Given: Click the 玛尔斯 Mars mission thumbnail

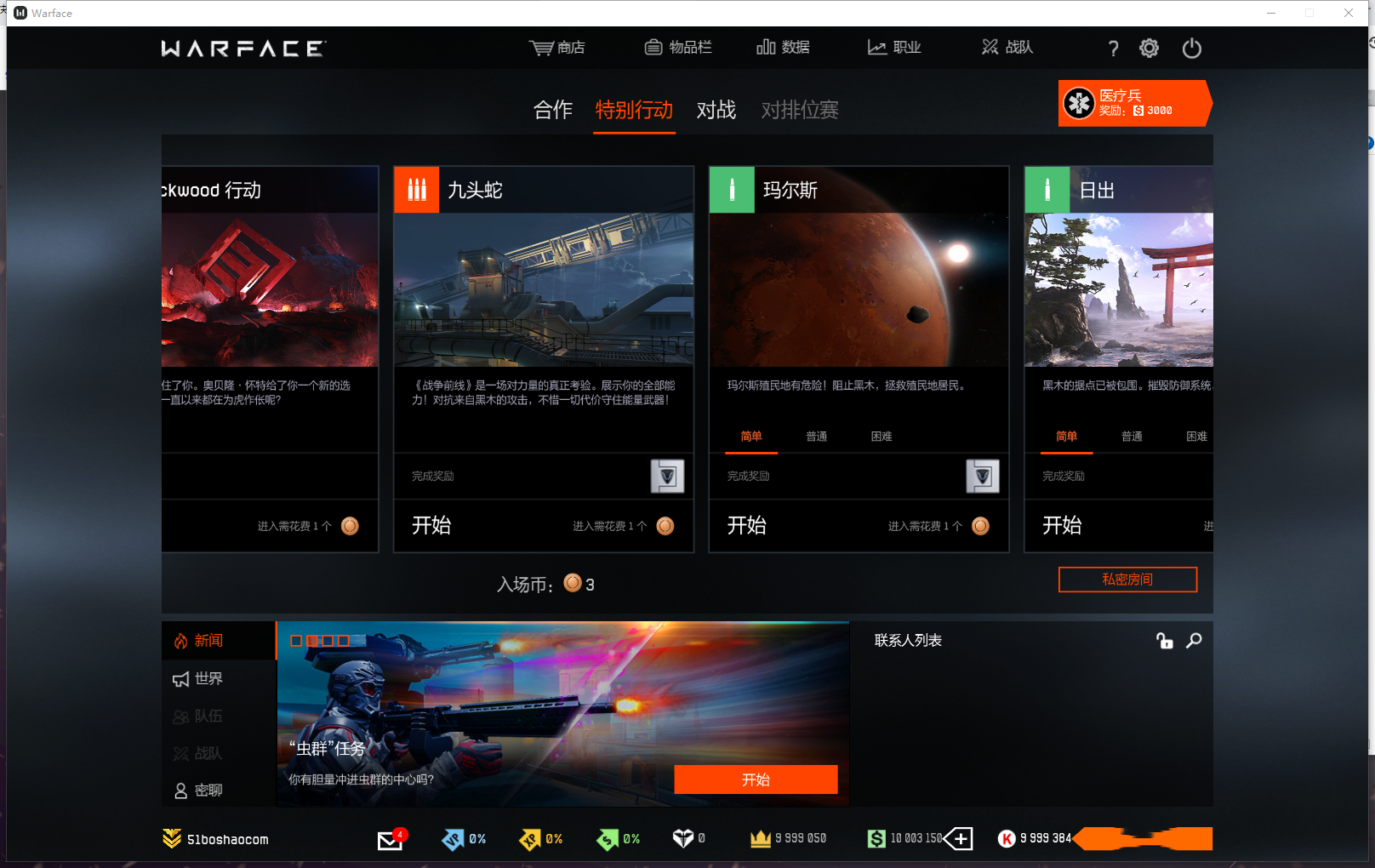Looking at the screenshot, I should 859,289.
